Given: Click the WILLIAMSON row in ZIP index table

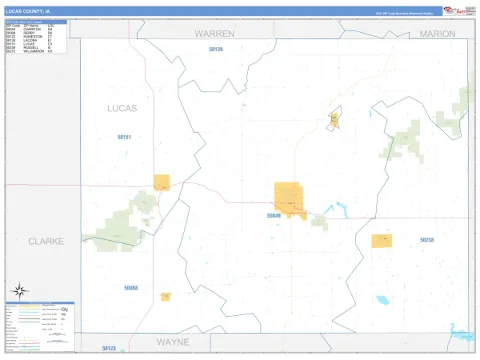Looking at the screenshot, I should 29,51.
